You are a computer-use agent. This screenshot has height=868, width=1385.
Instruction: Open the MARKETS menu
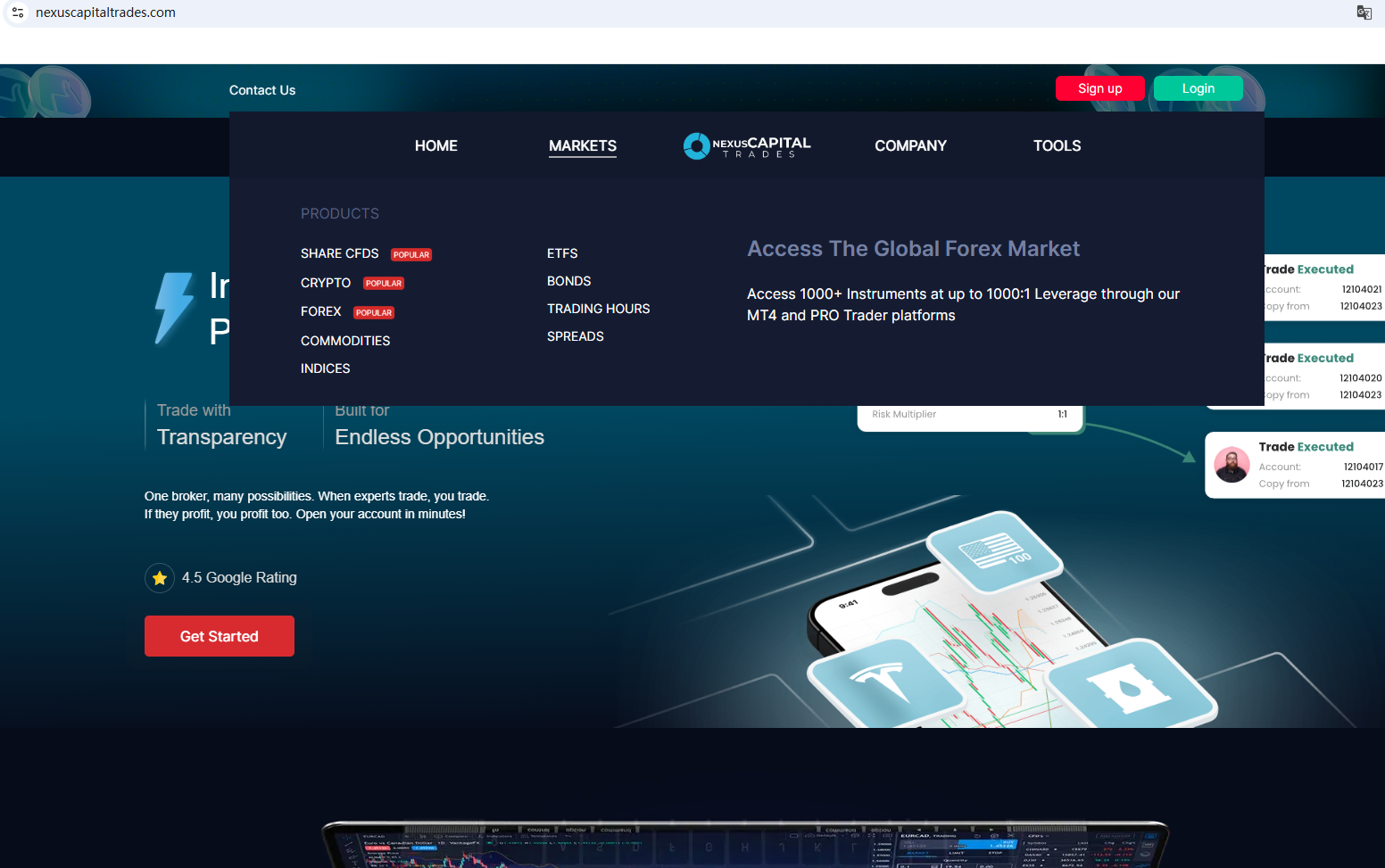pos(583,145)
